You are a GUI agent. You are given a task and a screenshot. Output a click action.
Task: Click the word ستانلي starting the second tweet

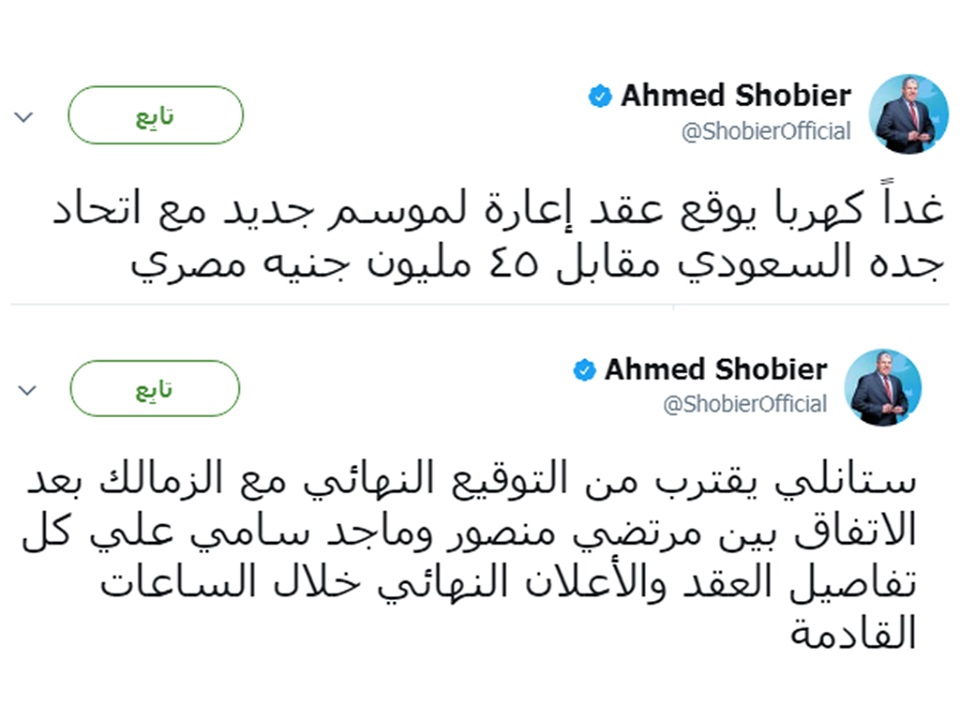click(x=846, y=484)
